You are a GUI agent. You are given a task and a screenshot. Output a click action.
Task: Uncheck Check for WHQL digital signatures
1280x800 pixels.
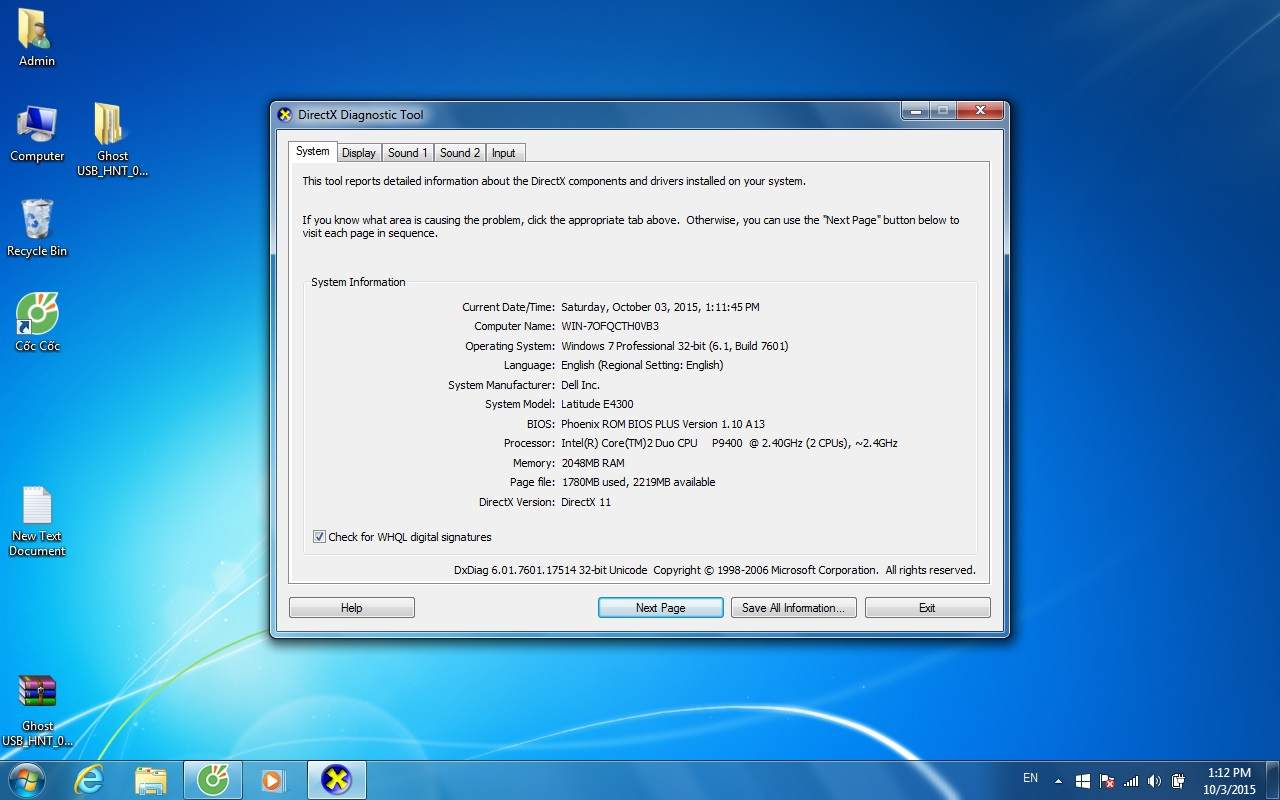pos(319,537)
